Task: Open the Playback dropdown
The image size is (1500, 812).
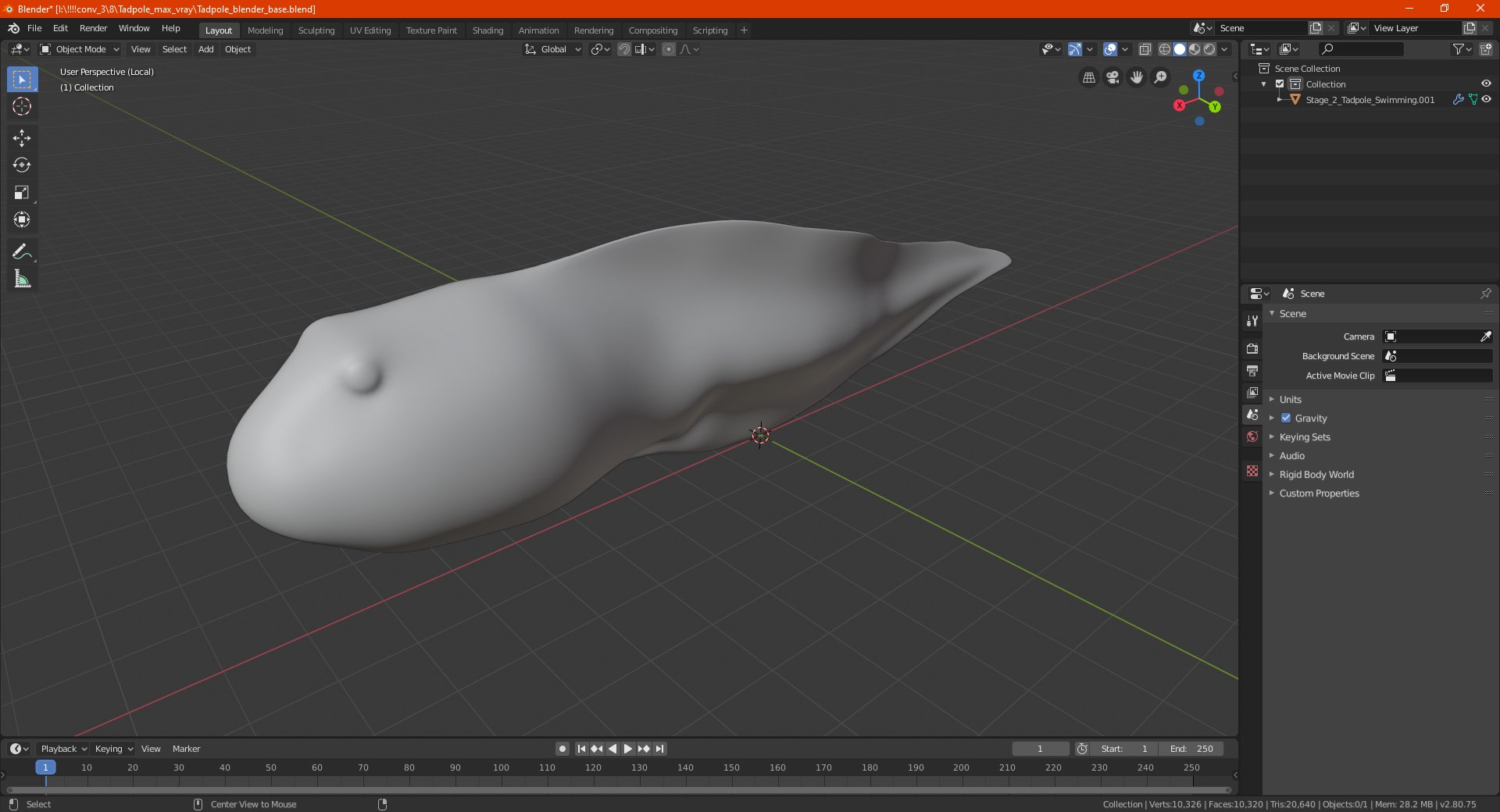Action: (x=63, y=749)
